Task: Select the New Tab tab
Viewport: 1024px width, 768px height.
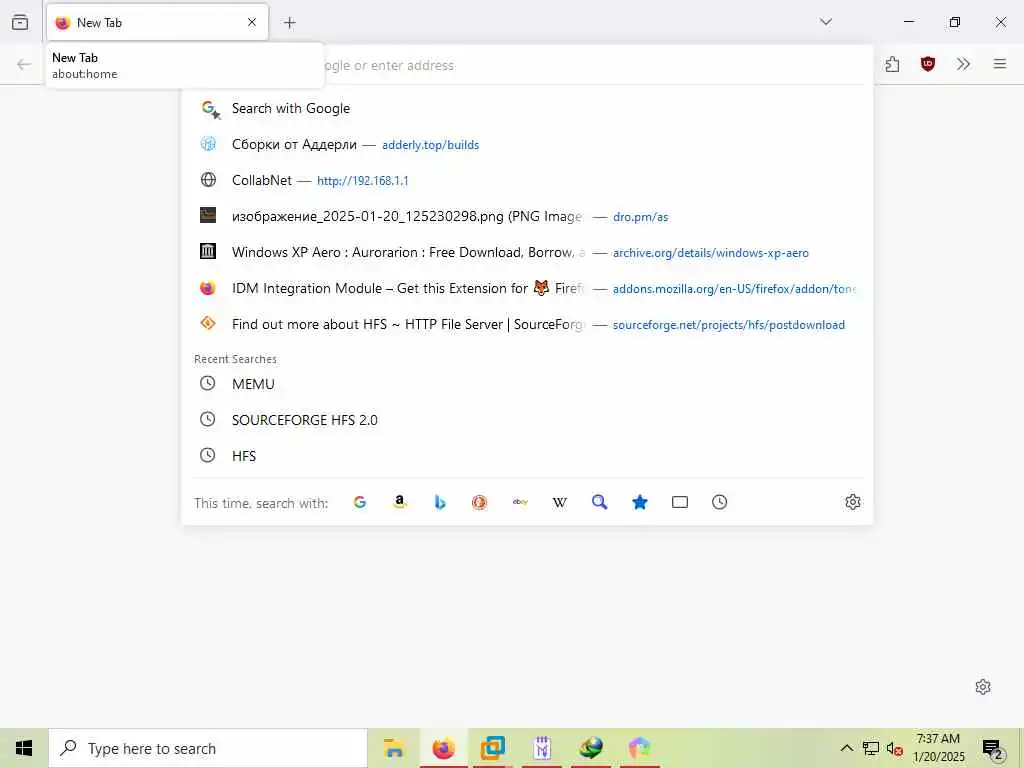Action: (157, 22)
